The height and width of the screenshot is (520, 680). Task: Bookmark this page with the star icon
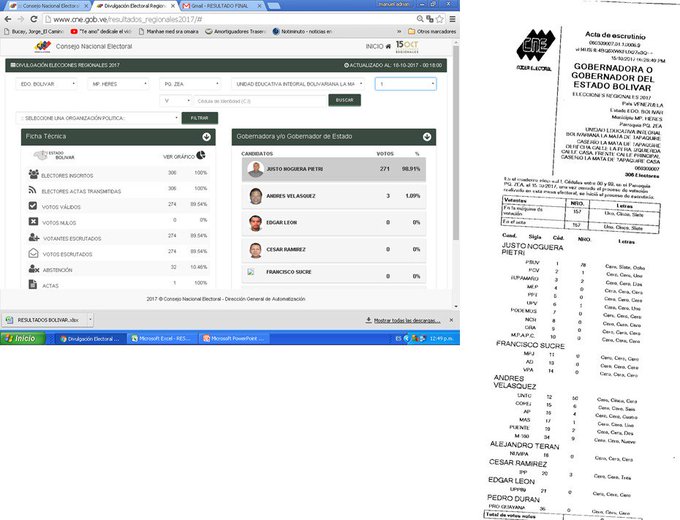[440, 19]
